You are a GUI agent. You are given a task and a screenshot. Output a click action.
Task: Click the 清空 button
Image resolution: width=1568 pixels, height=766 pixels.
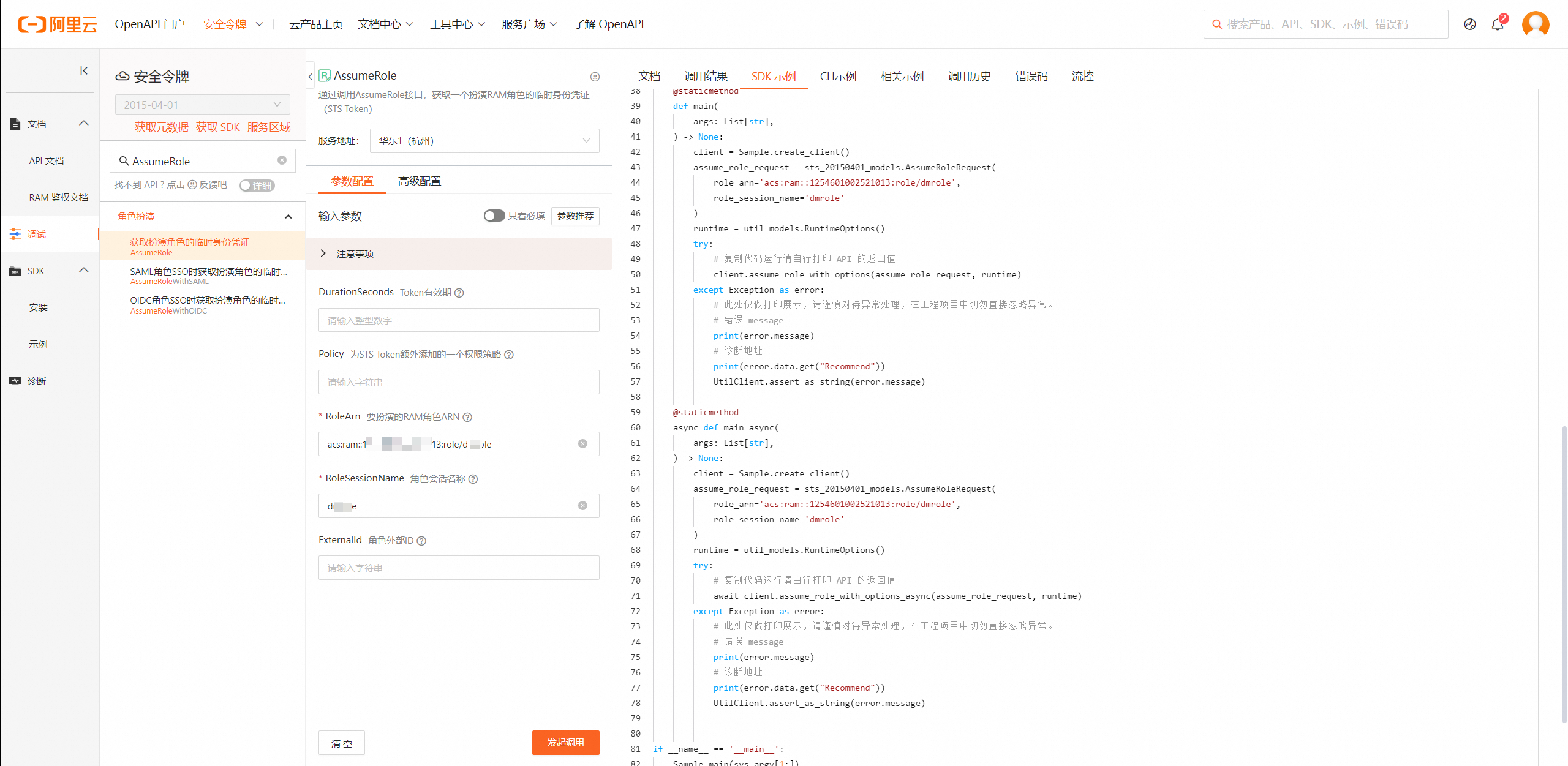[342, 743]
